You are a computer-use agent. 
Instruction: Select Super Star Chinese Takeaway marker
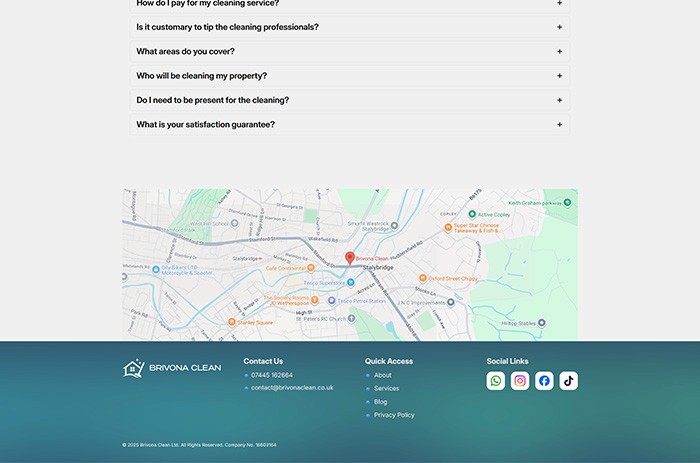point(448,228)
